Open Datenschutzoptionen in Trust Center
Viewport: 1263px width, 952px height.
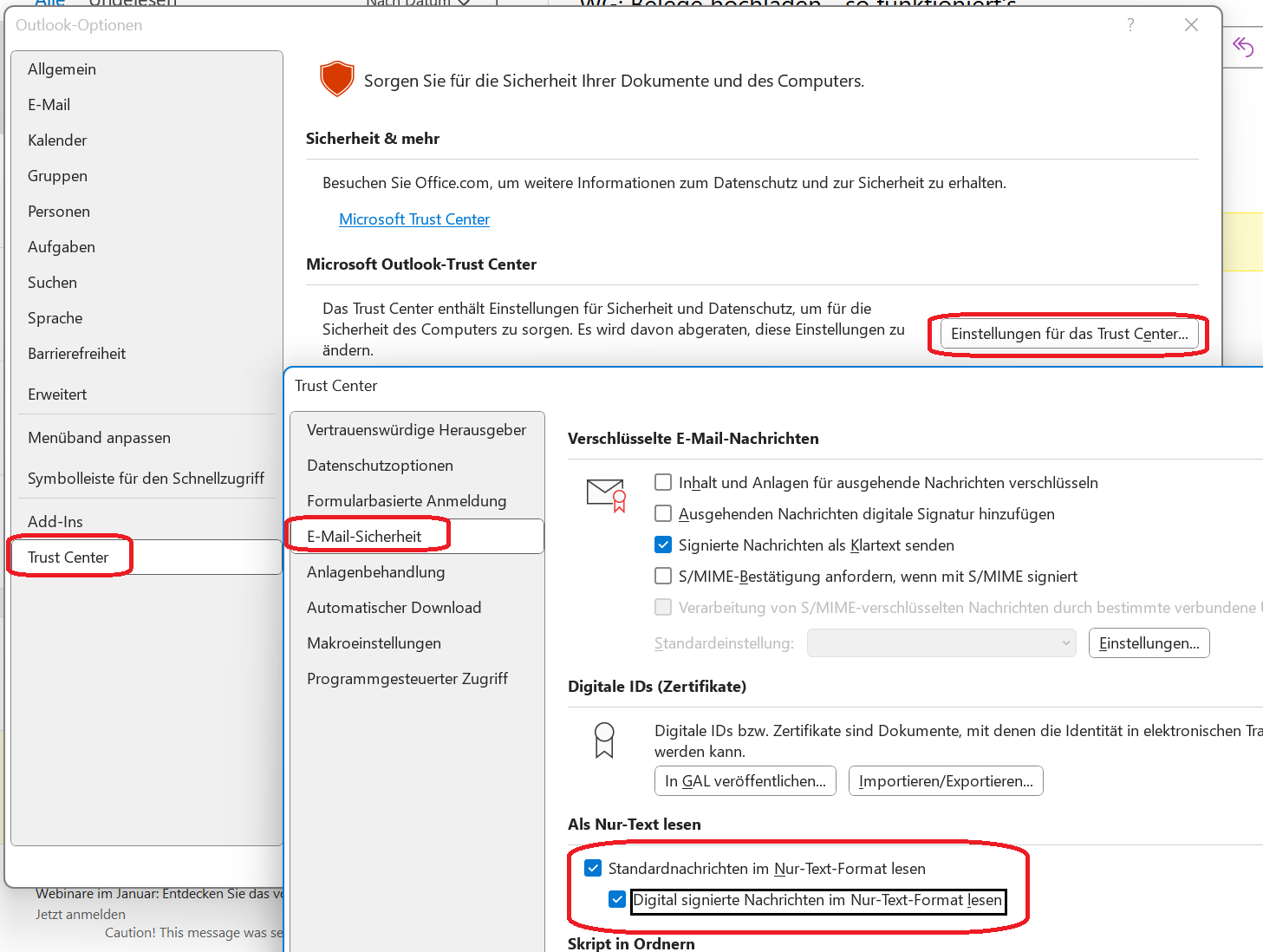pos(417,466)
